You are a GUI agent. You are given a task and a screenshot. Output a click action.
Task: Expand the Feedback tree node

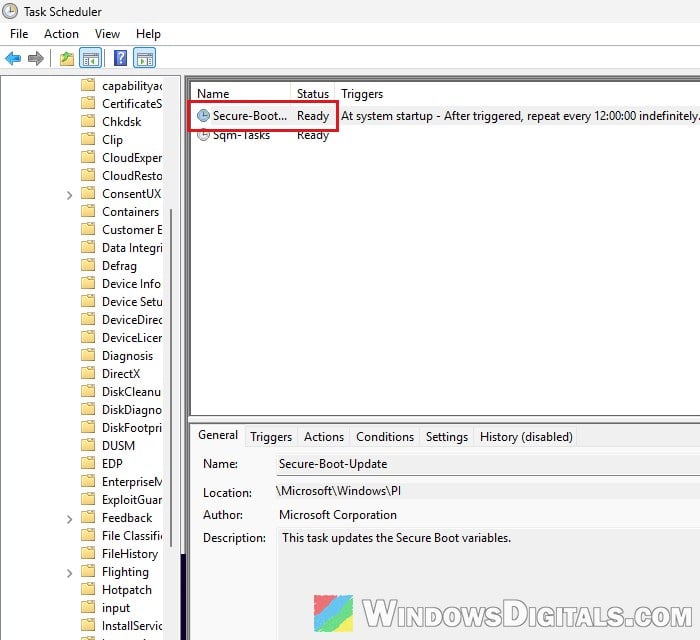pos(69,519)
